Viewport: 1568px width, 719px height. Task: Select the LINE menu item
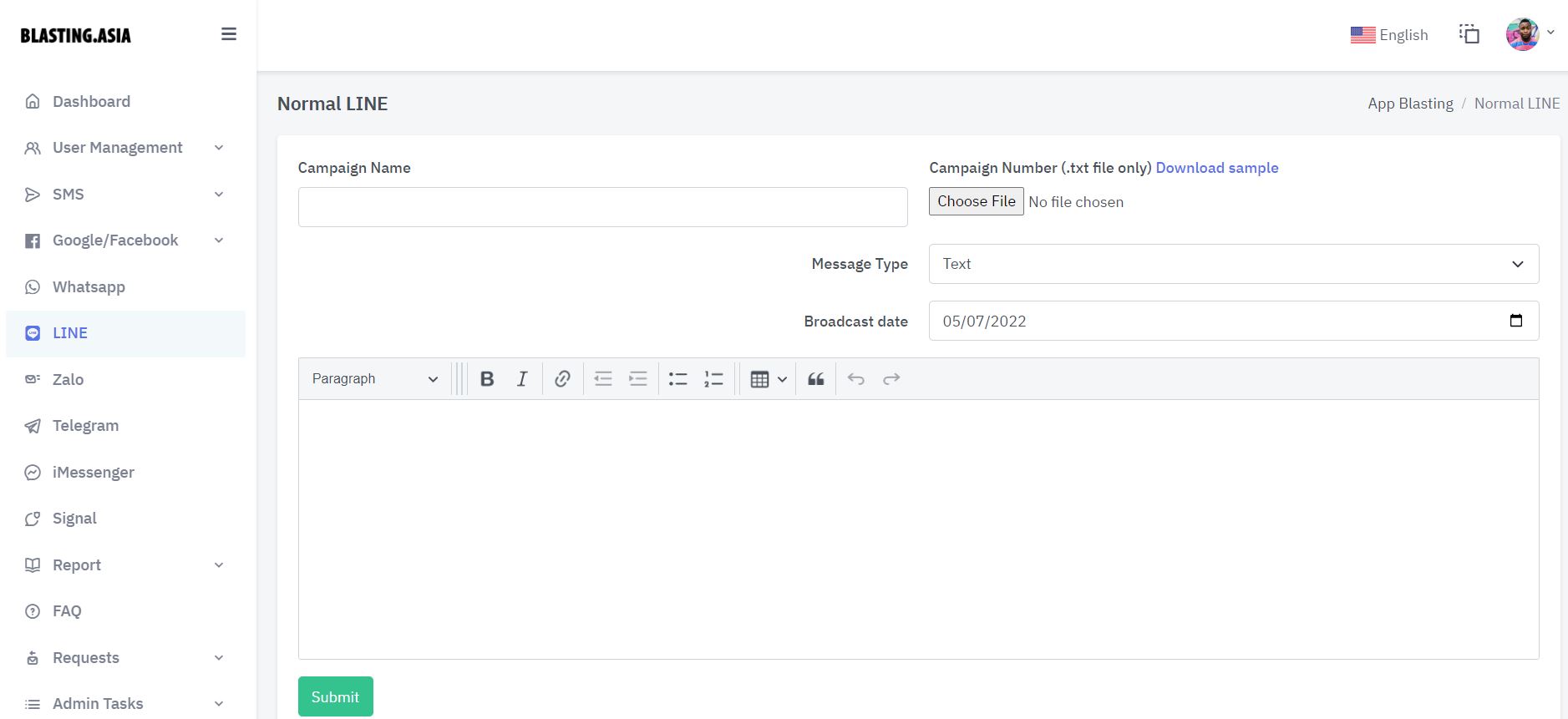[125, 333]
